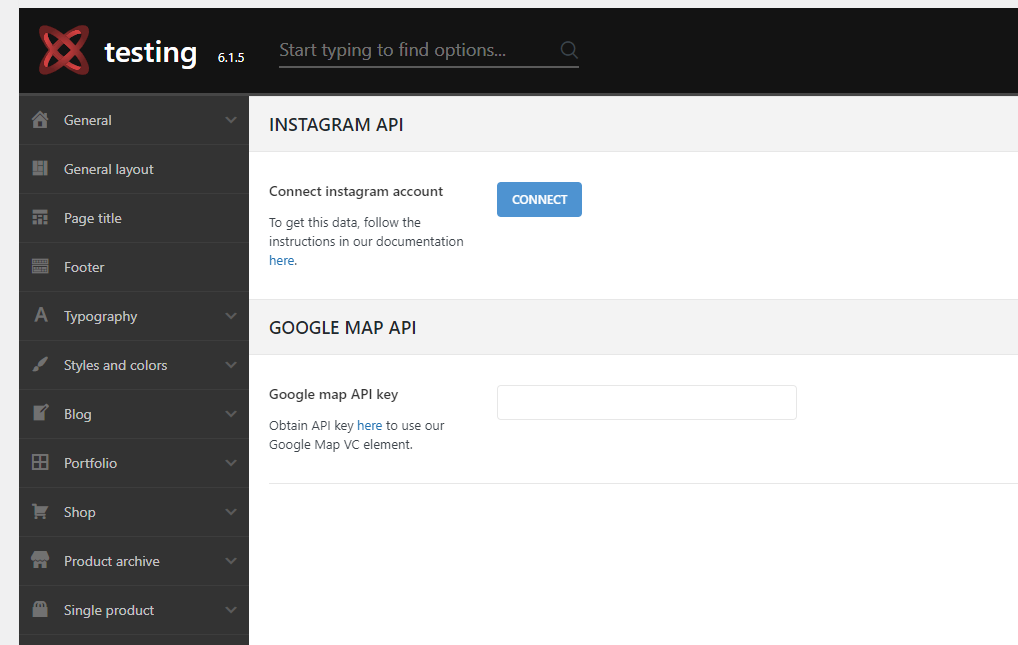
Task: Expand the Portfolio section chevron
Action: pos(230,462)
